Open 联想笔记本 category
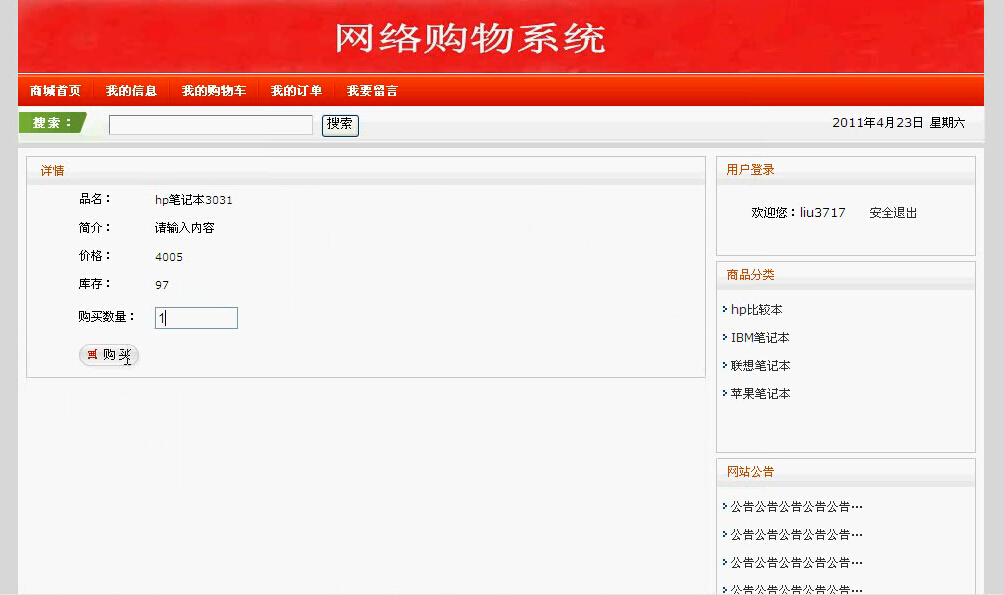1004x595 pixels. coord(761,366)
